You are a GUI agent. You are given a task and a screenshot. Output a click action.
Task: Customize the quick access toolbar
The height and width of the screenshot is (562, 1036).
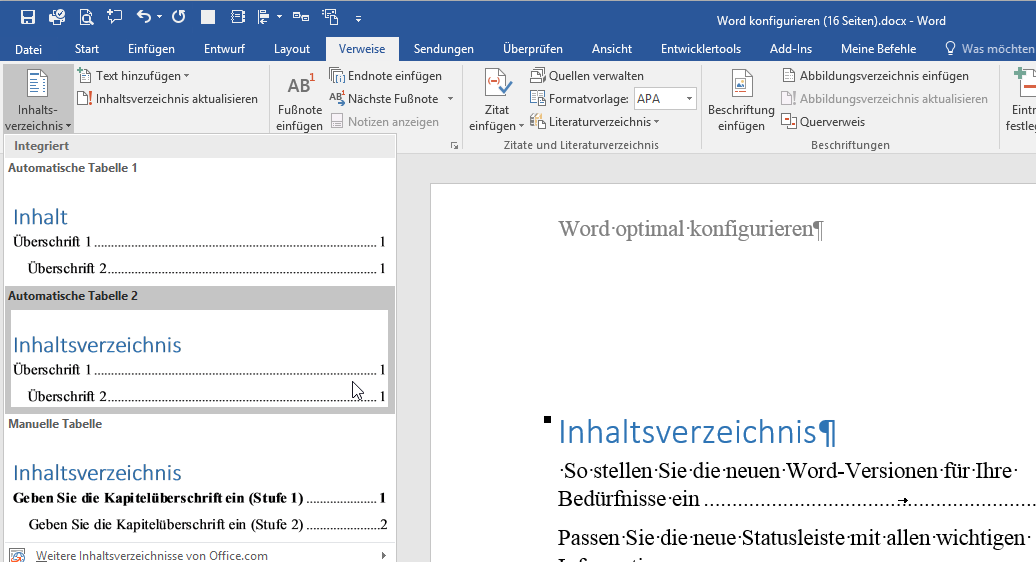(x=358, y=18)
